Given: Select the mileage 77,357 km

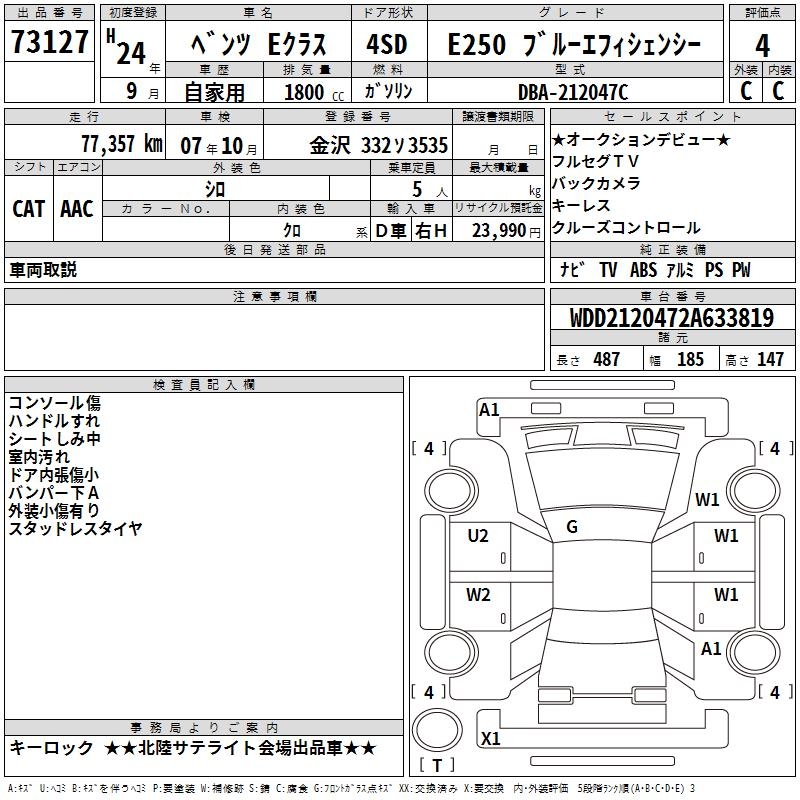Looking at the screenshot, I should click(x=122, y=144).
